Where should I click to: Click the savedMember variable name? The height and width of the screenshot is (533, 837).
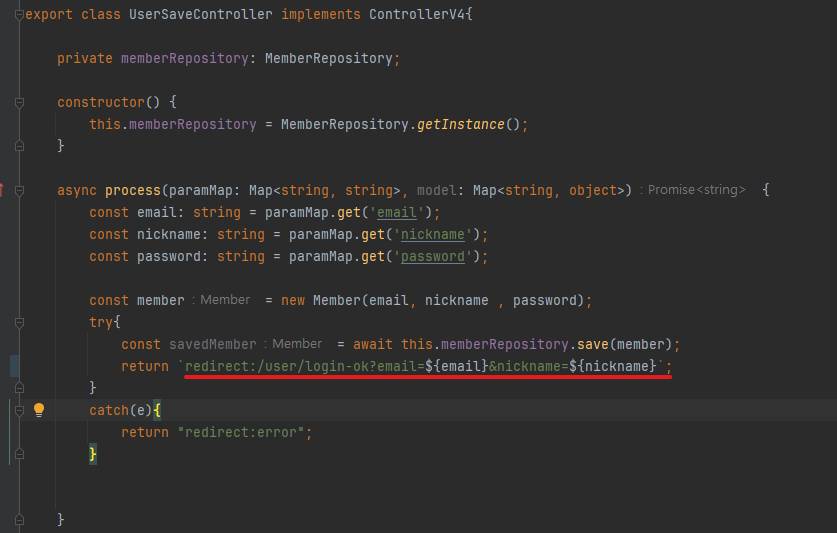pos(212,344)
